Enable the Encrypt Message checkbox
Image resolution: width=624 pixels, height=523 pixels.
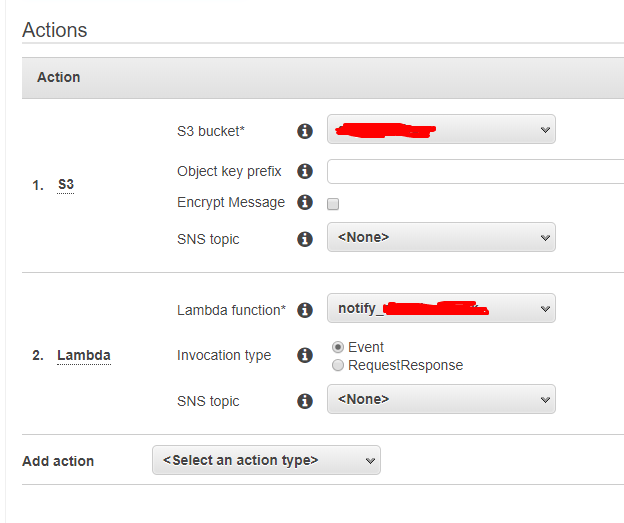click(x=333, y=204)
